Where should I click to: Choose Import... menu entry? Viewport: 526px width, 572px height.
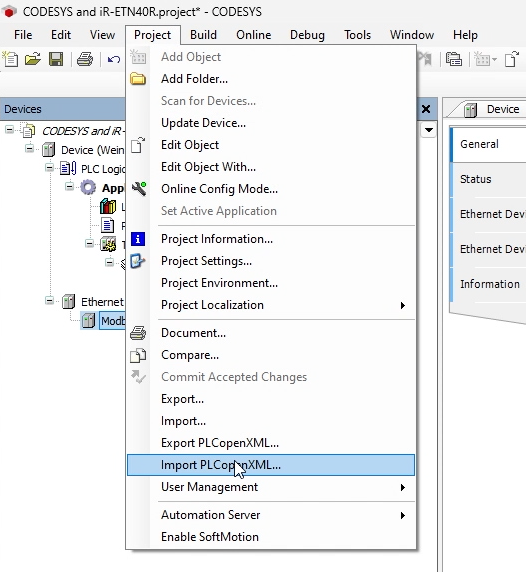click(x=271, y=421)
